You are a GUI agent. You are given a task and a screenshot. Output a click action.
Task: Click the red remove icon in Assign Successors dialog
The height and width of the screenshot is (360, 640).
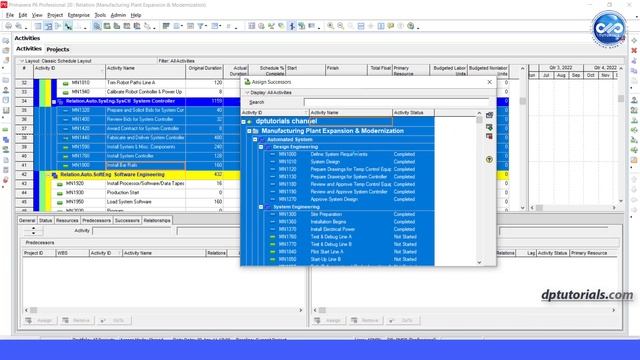pos(489,136)
